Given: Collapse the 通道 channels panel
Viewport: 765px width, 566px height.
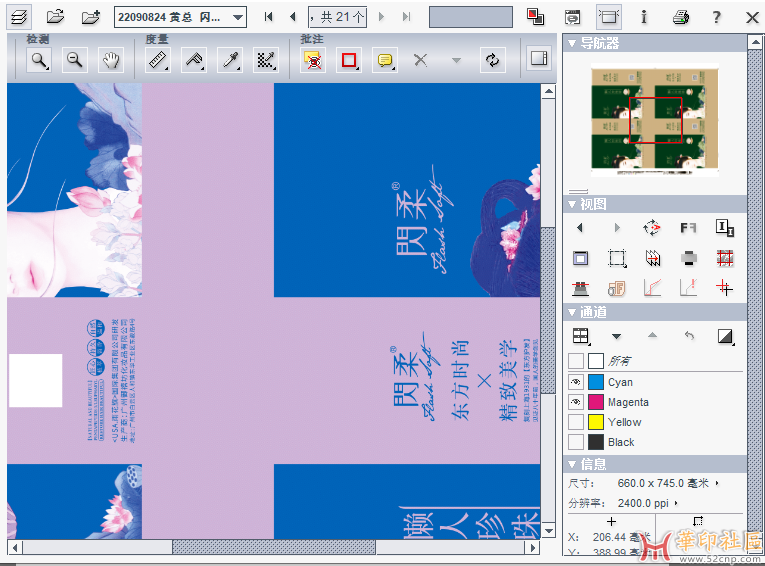Looking at the screenshot, I should 572,312.
